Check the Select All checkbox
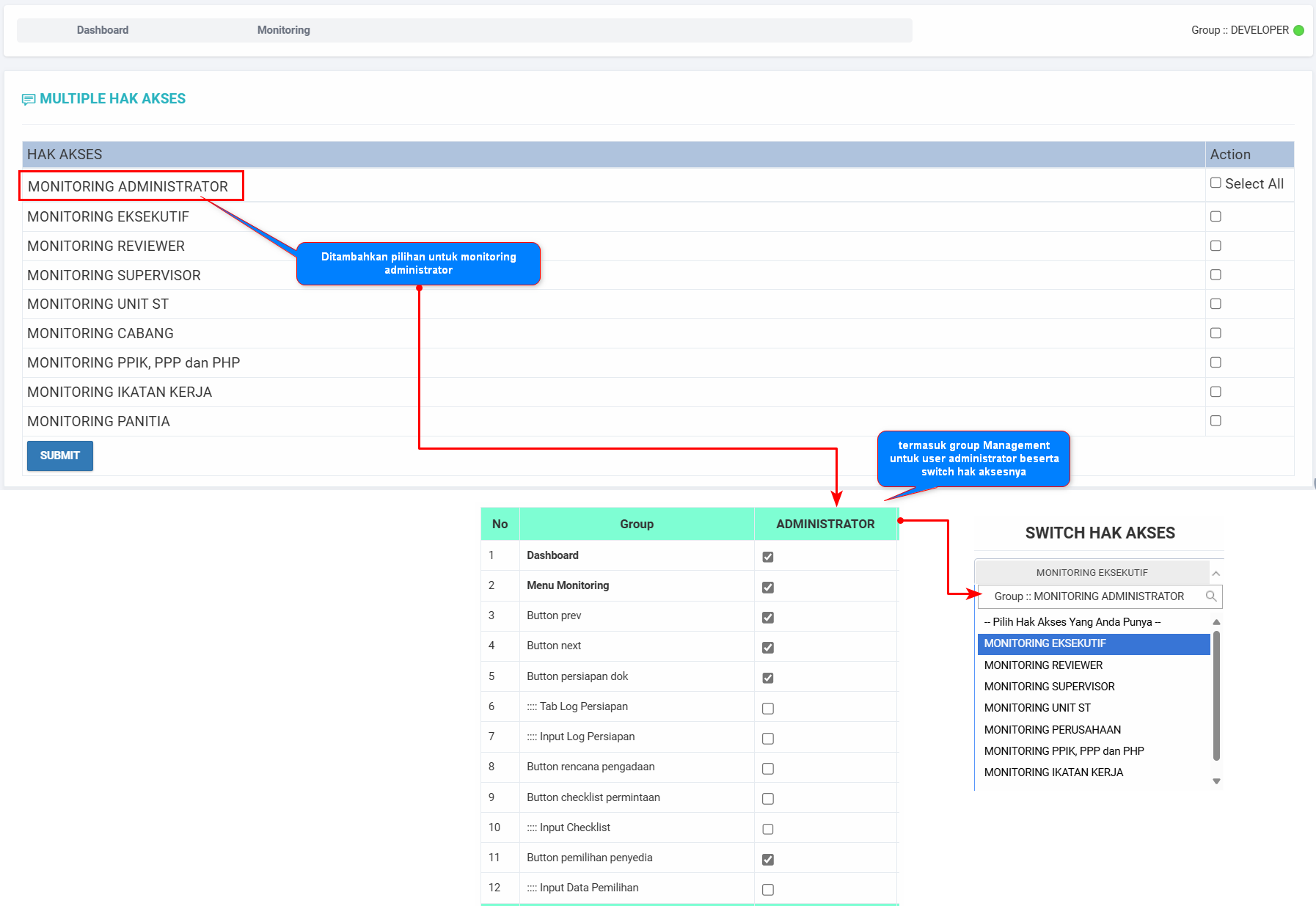The height and width of the screenshot is (906, 1316). point(1216,183)
